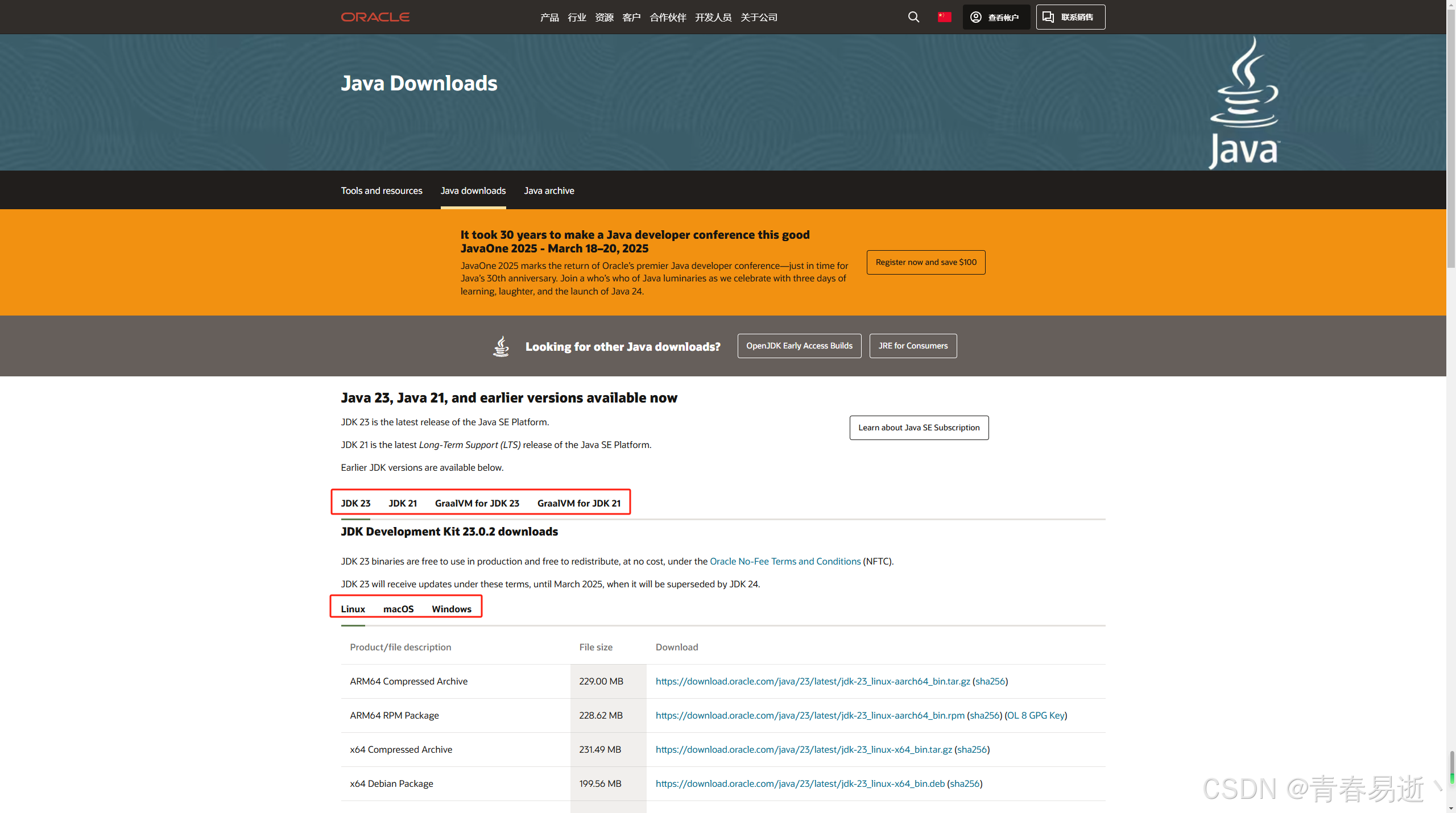Click the Java mug icon beside other downloads text

[x=500, y=345]
